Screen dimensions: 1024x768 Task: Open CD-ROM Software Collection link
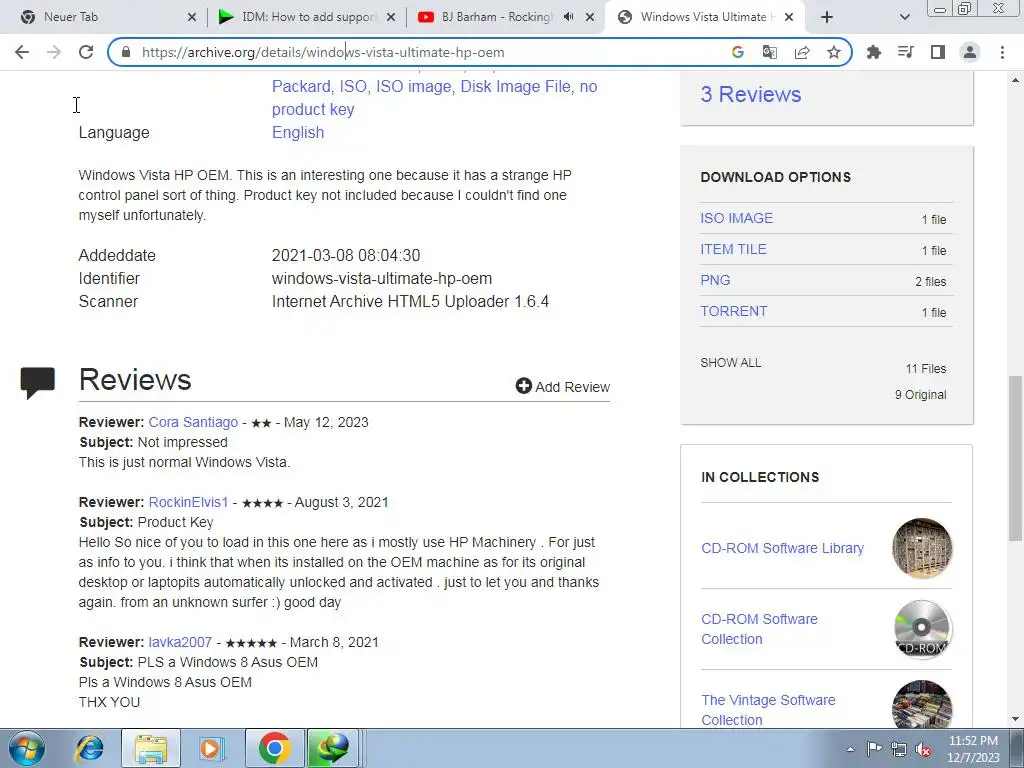[759, 629]
